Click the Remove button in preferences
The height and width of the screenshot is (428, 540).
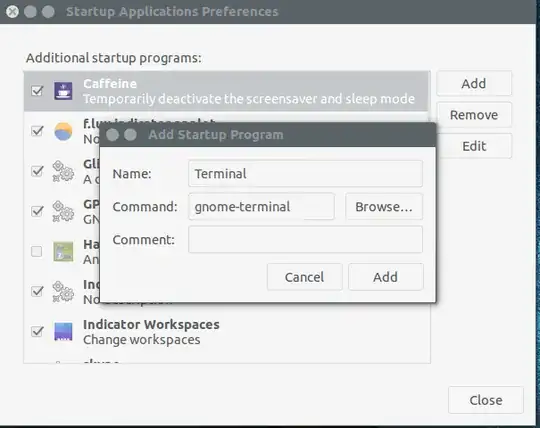[x=474, y=115]
